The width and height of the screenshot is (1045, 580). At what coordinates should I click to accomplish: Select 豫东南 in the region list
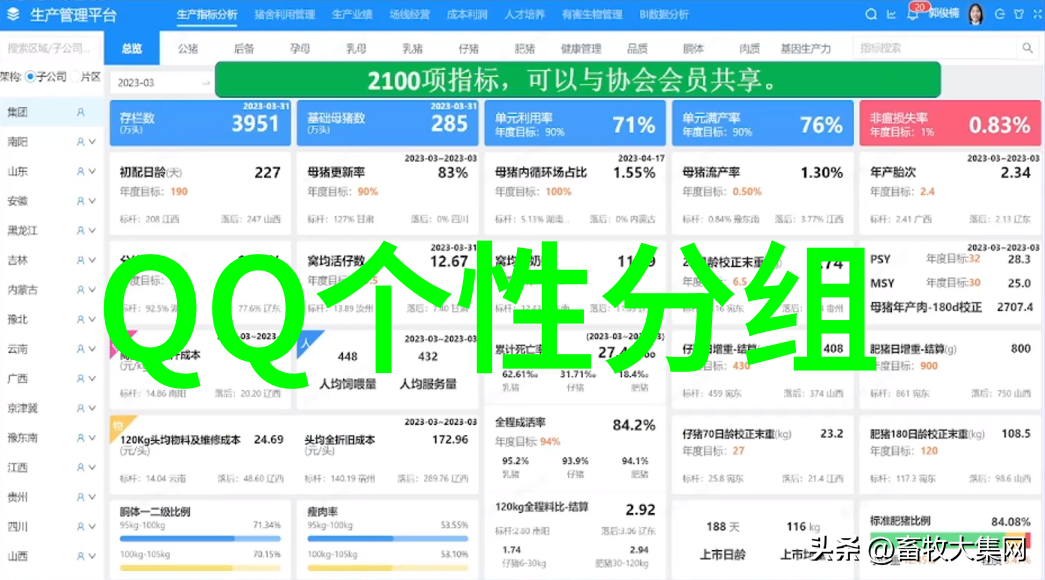[23, 438]
